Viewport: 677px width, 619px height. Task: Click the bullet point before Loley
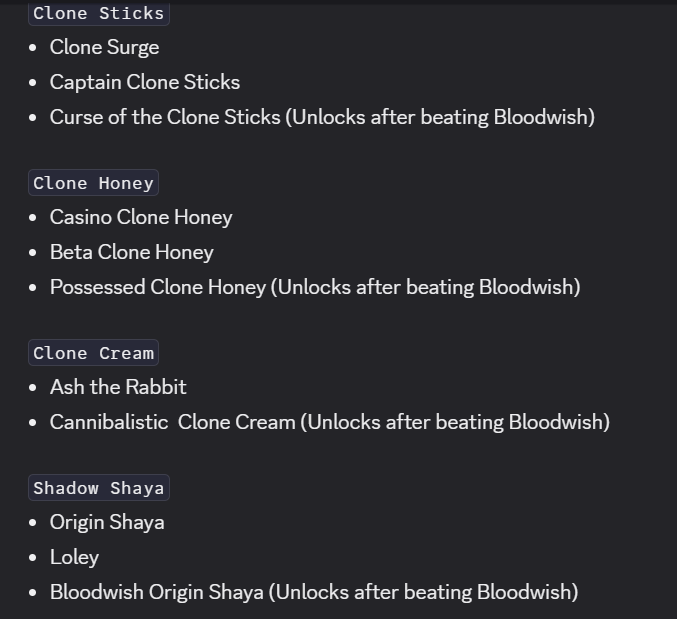pyautogui.click(x=34, y=557)
